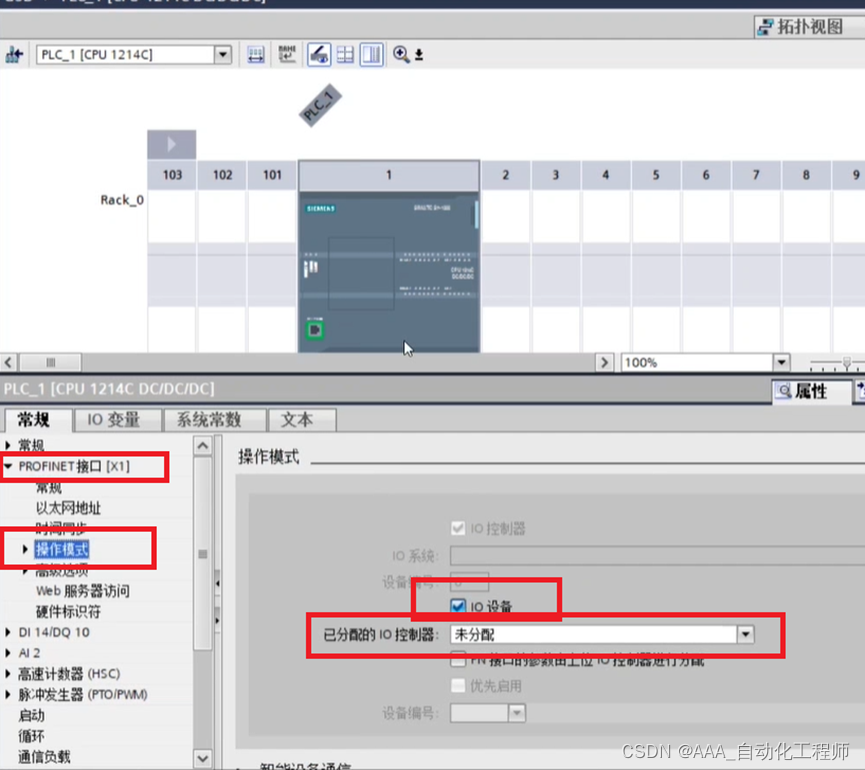This screenshot has width=865, height=770.
Task: Toggle the 优先启用 checkbox
Action: tap(458, 686)
